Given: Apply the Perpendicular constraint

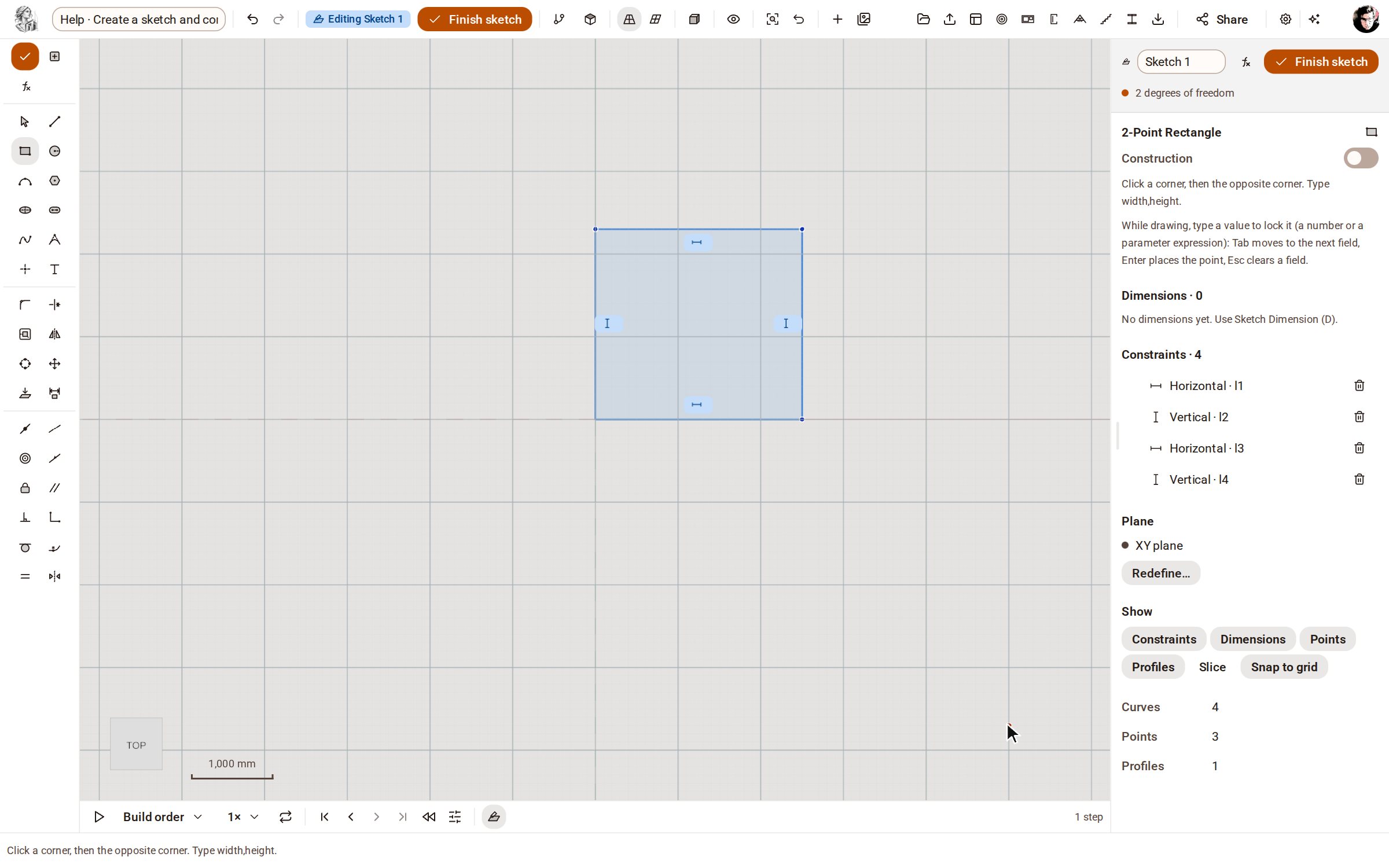Looking at the screenshot, I should point(25,517).
